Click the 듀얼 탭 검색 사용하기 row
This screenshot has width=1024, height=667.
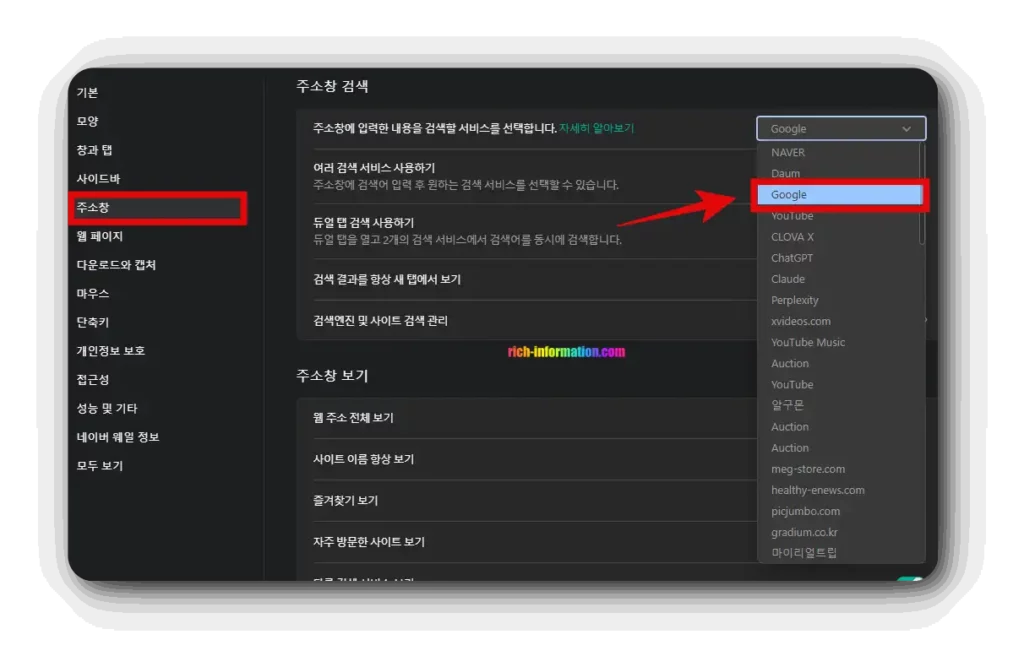526,231
